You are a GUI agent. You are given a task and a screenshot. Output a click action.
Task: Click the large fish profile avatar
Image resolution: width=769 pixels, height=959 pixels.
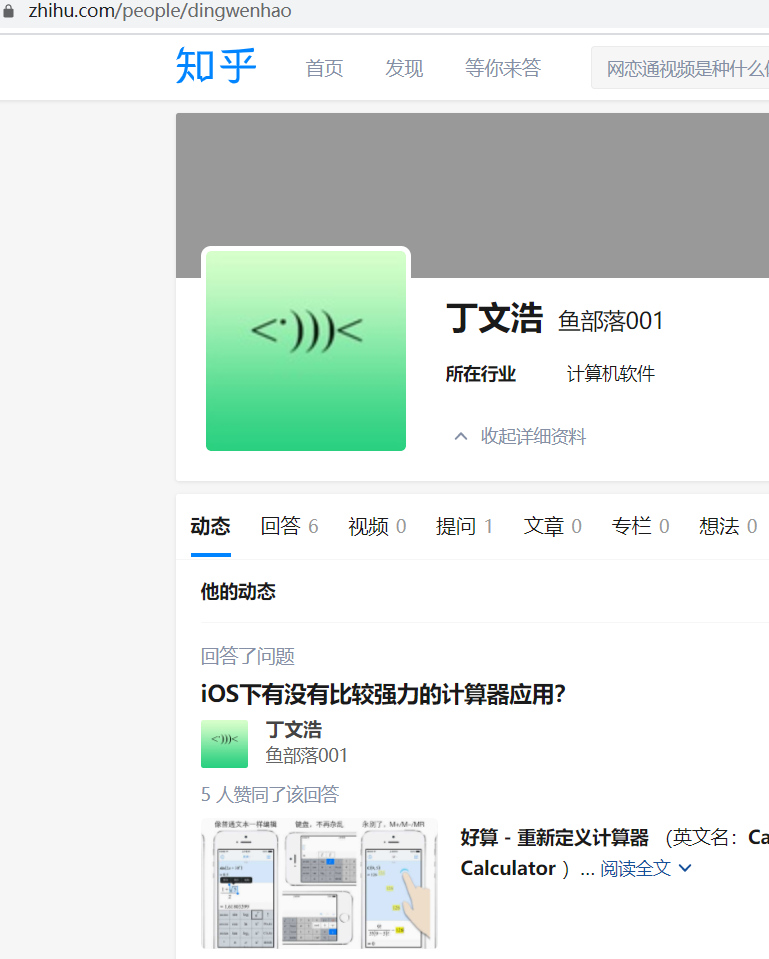click(306, 350)
